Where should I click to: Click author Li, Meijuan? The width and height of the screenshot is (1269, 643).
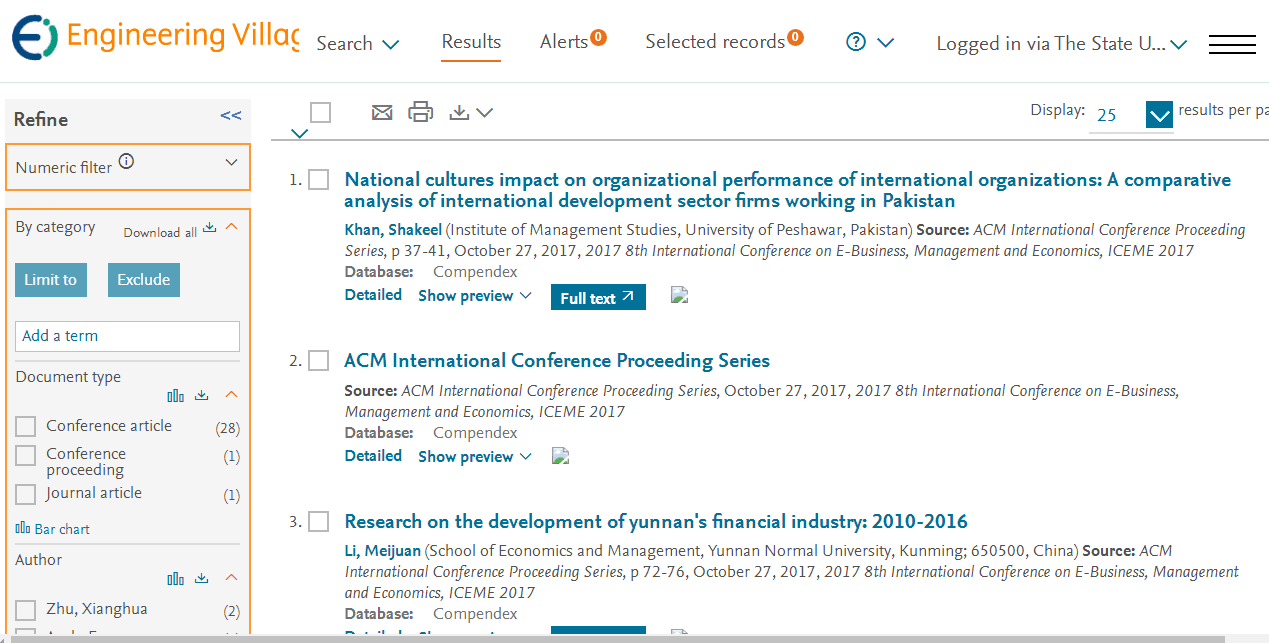click(x=382, y=551)
